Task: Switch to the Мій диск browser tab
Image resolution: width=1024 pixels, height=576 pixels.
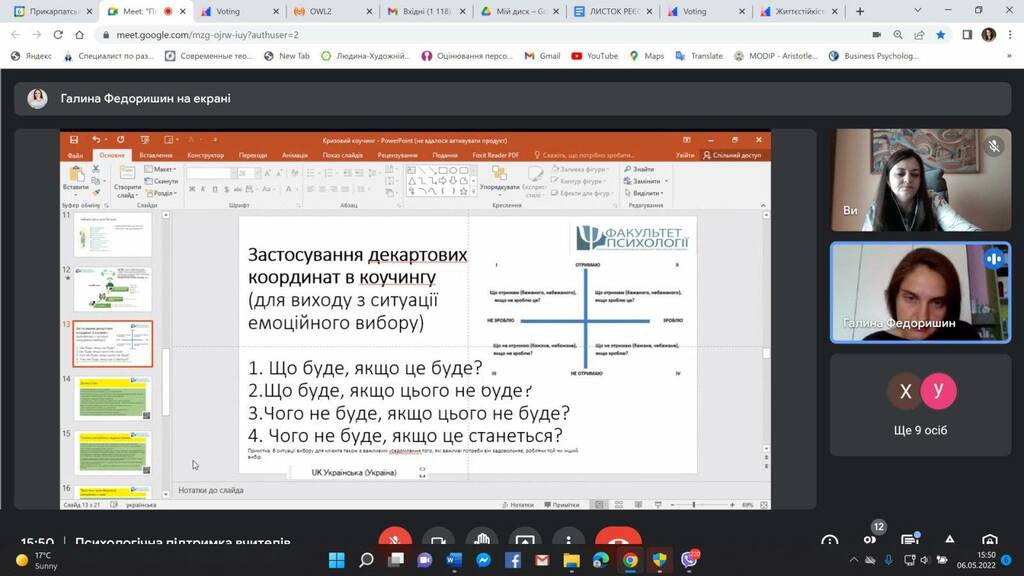Action: (515, 11)
